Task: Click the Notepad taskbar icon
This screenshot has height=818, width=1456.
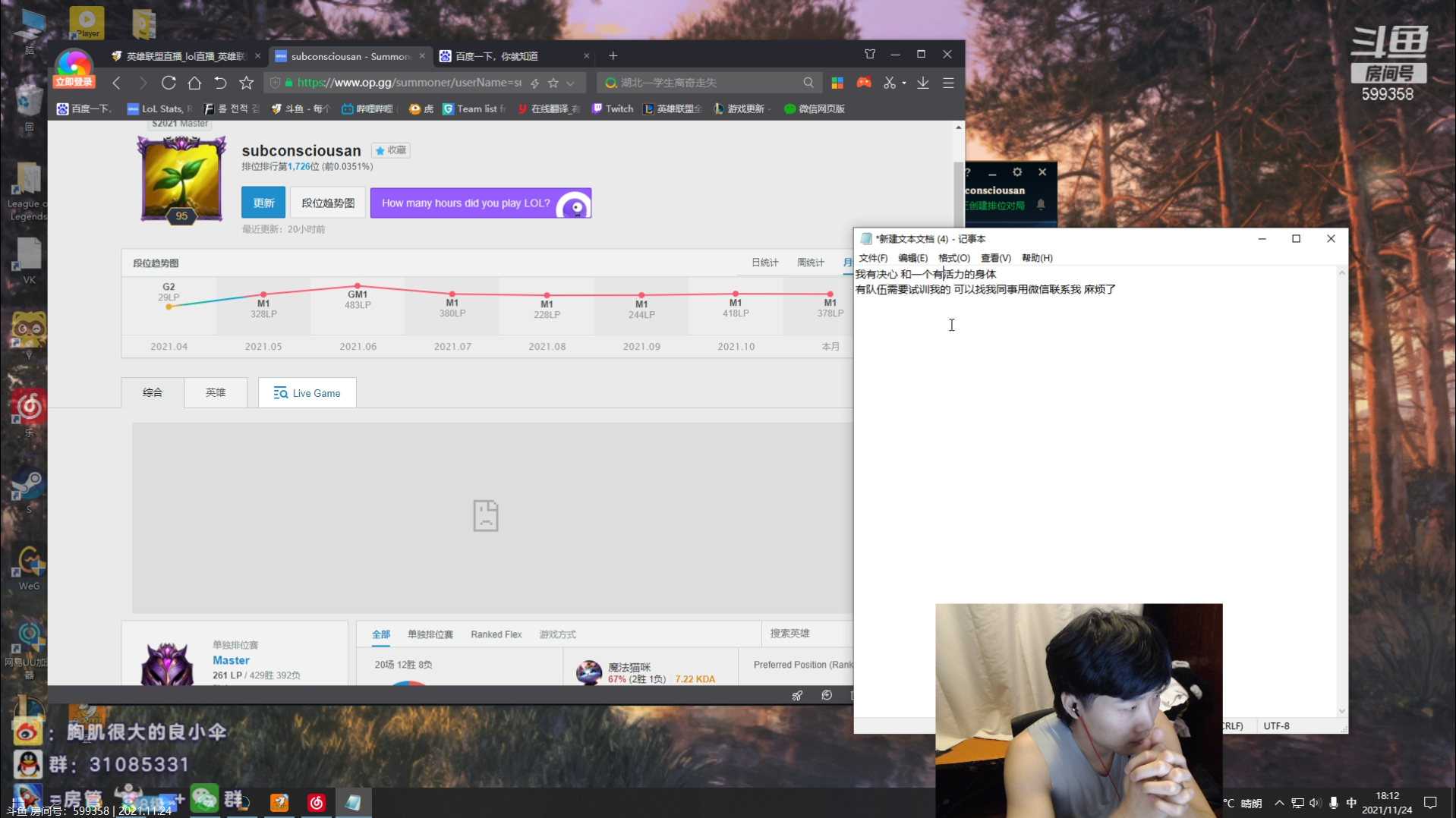Action: 353,802
